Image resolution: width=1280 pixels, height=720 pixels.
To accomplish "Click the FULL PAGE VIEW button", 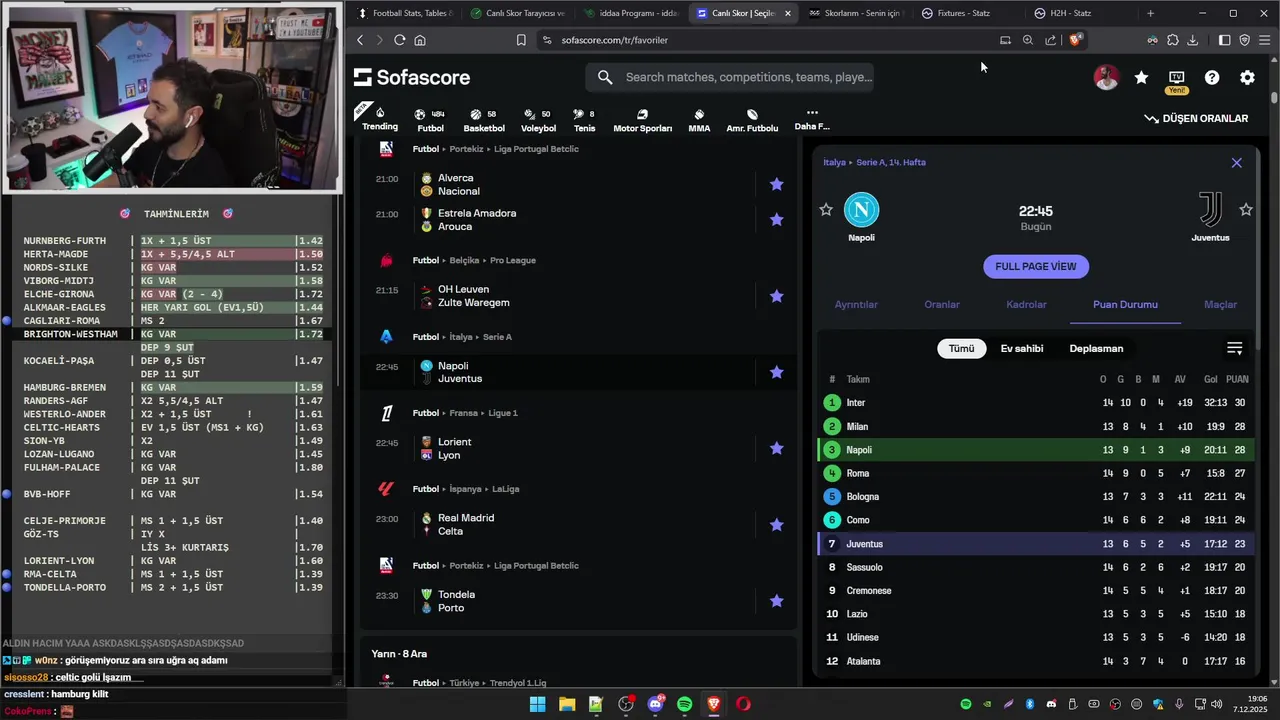I will 1036,266.
